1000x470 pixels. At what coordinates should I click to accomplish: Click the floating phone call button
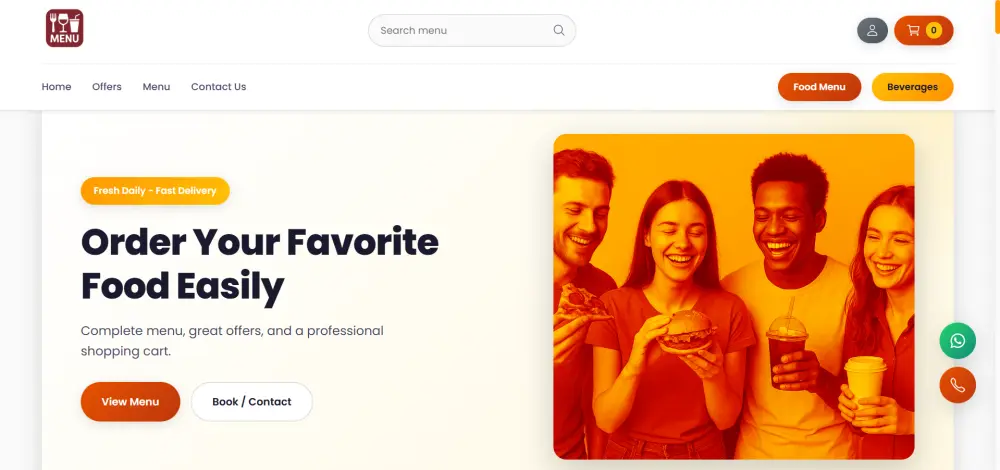click(957, 385)
